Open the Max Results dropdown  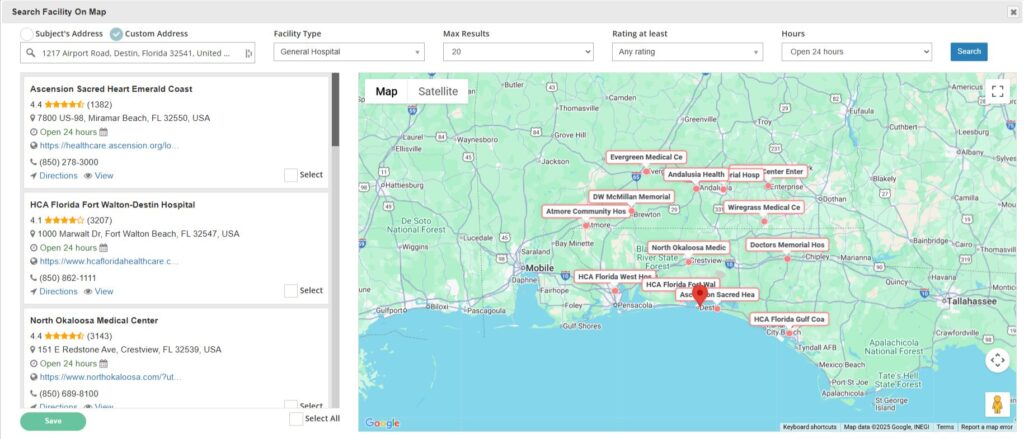click(x=518, y=52)
